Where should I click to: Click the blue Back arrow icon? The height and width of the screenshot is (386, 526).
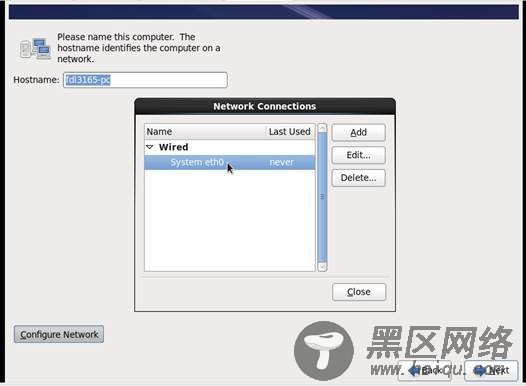(414, 370)
